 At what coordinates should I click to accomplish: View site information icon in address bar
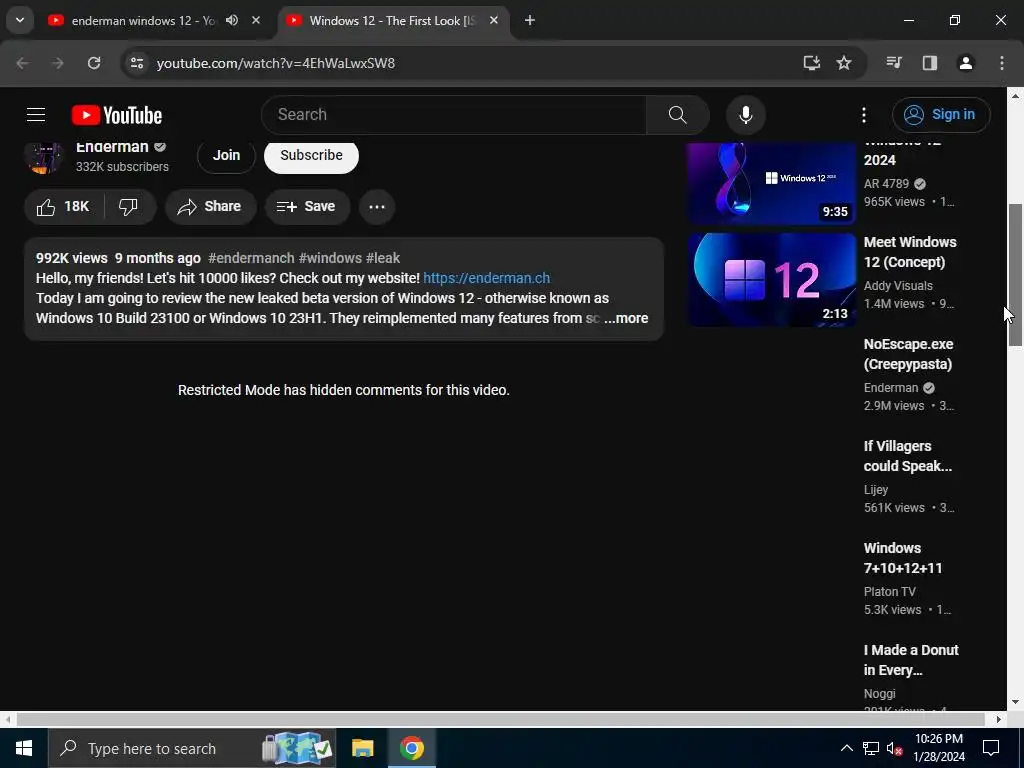136,63
